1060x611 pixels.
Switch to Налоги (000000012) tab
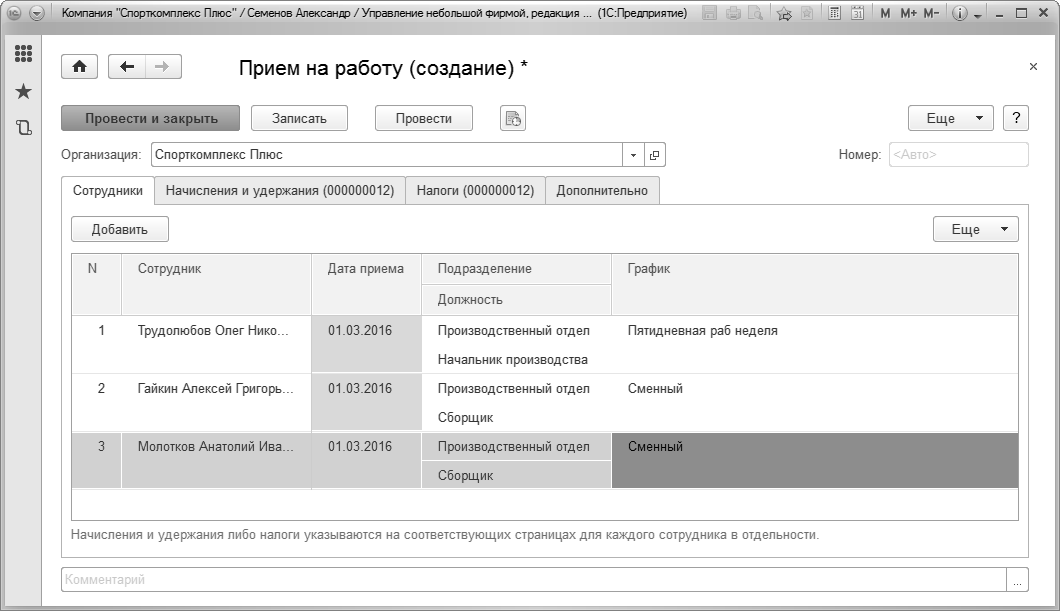pos(475,191)
